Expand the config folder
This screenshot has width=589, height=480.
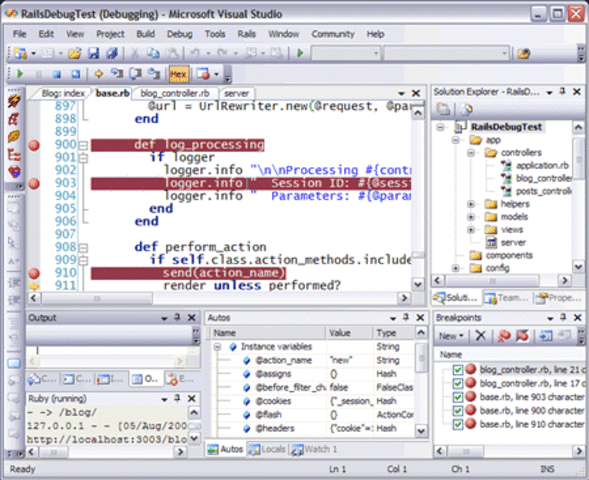(x=455, y=268)
